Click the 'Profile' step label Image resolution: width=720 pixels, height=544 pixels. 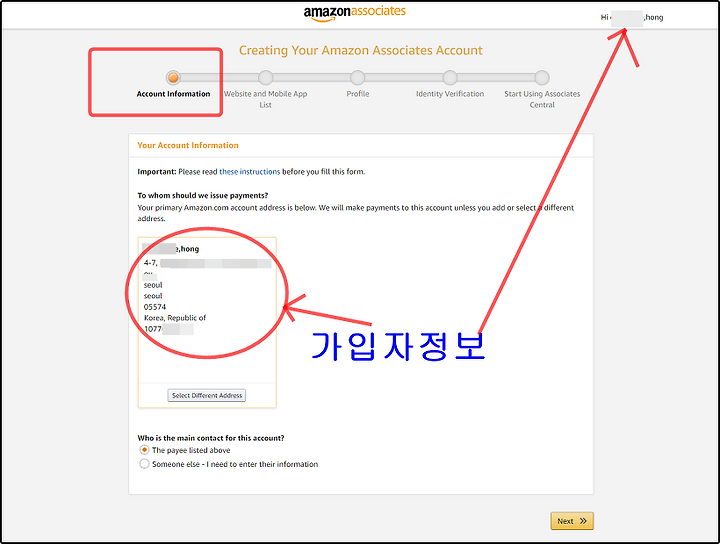358,94
